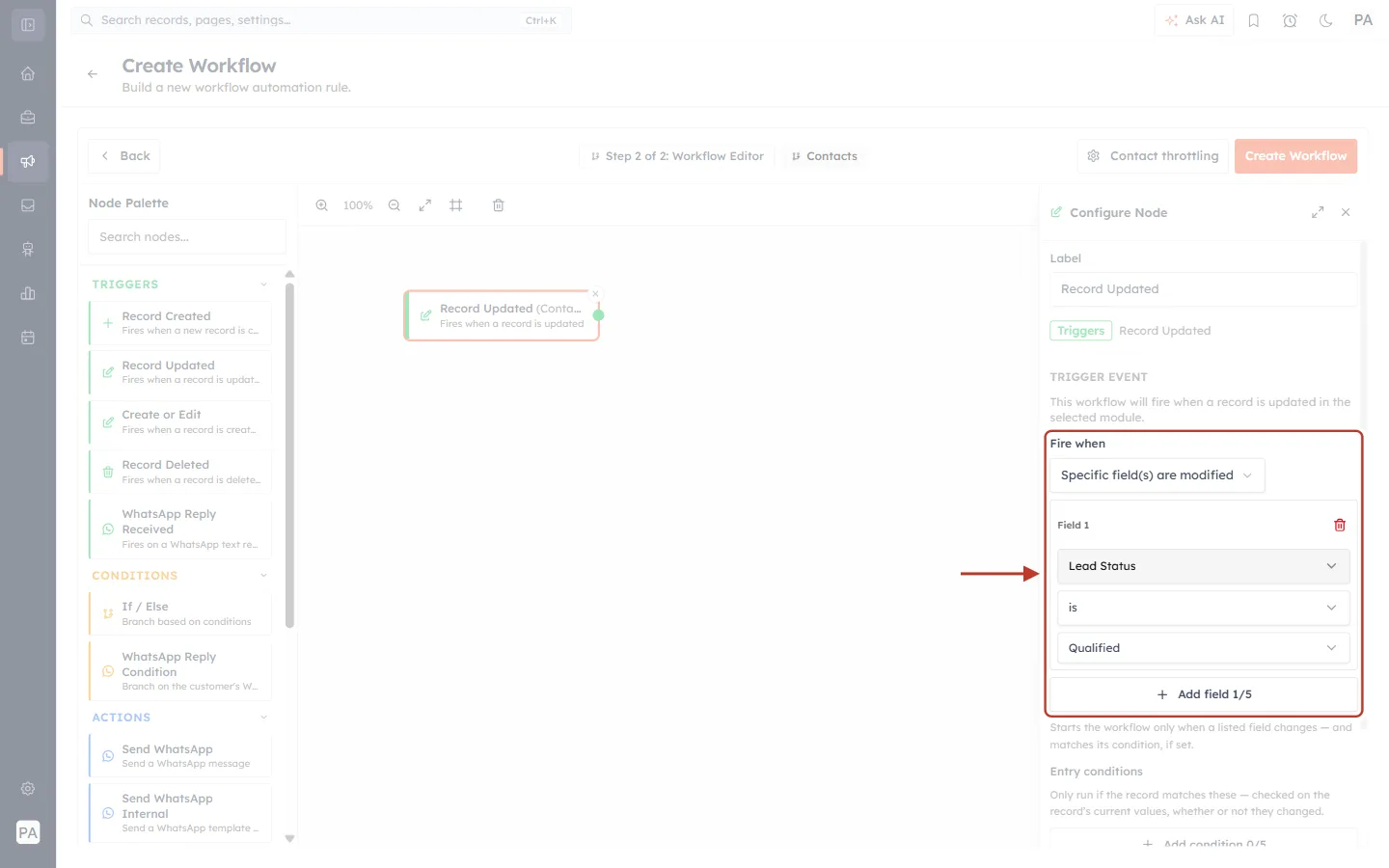Open the Lead Status field dropdown
This screenshot has width=1389, height=868.
(1203, 566)
